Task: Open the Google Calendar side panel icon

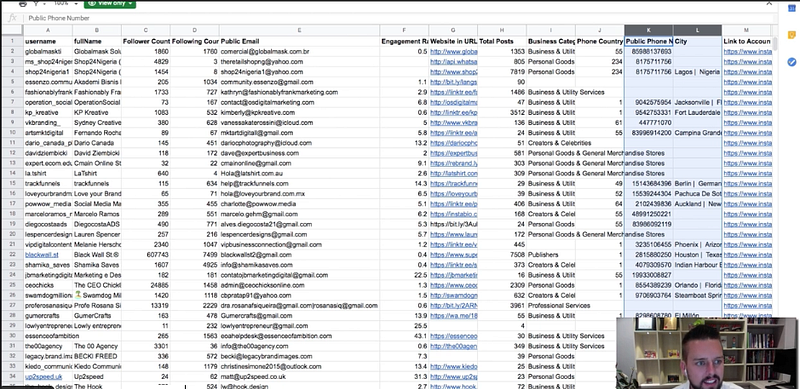Action: point(792,9)
